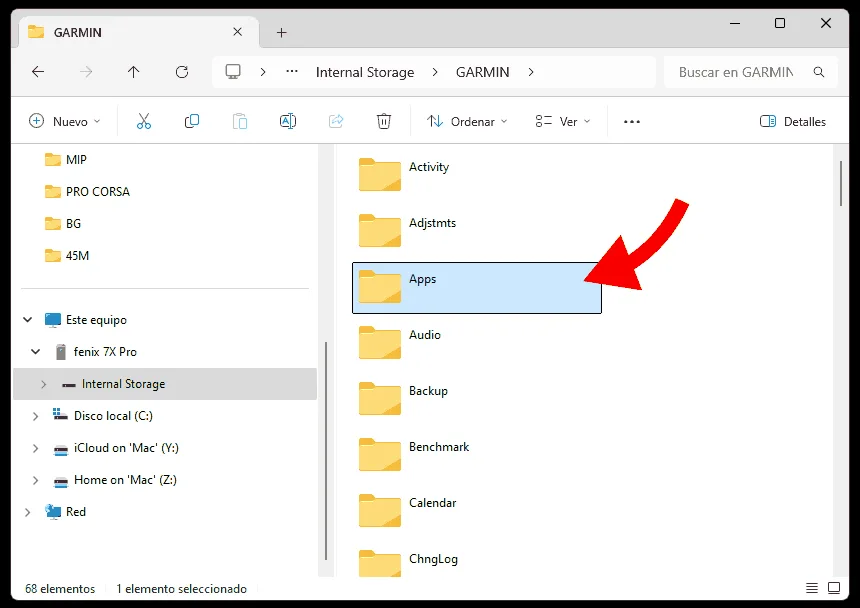Open a new tab with plus

(x=281, y=33)
